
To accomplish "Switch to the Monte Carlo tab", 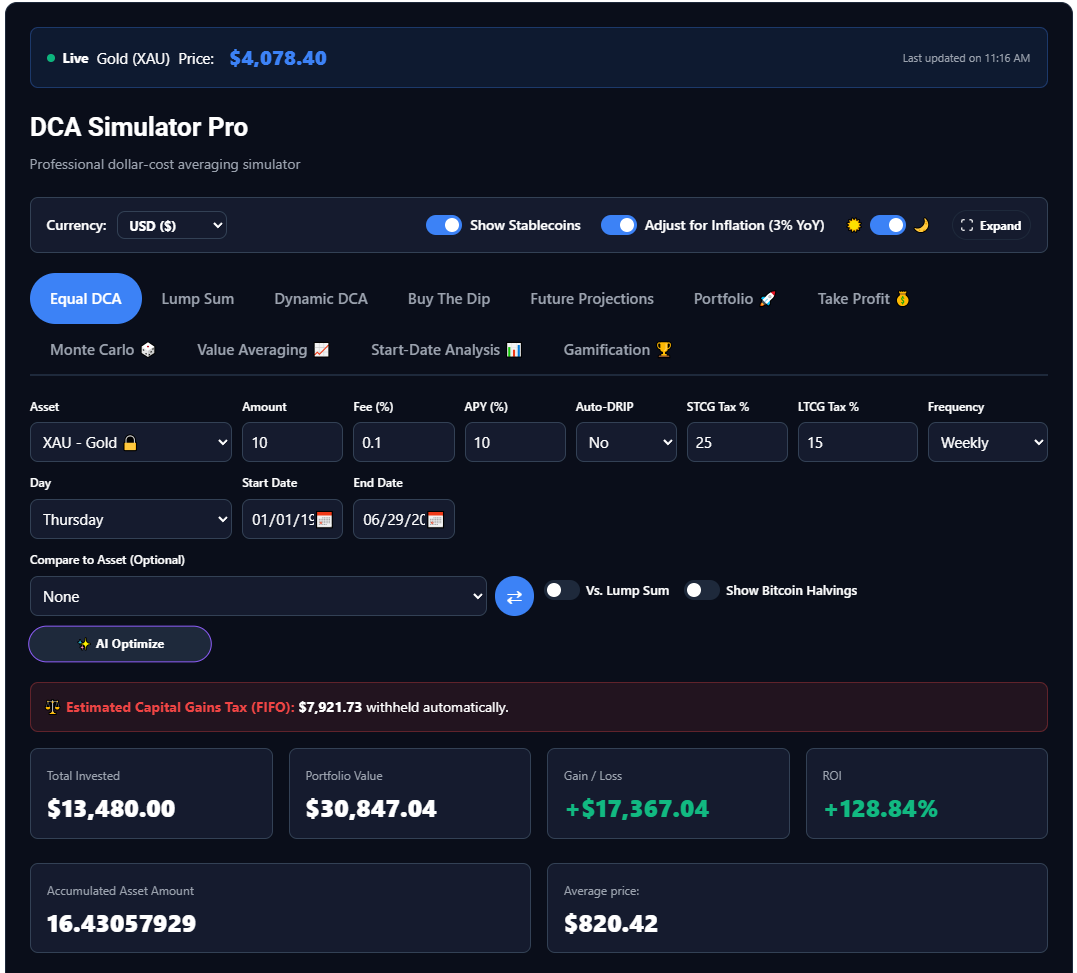I will coord(102,350).
